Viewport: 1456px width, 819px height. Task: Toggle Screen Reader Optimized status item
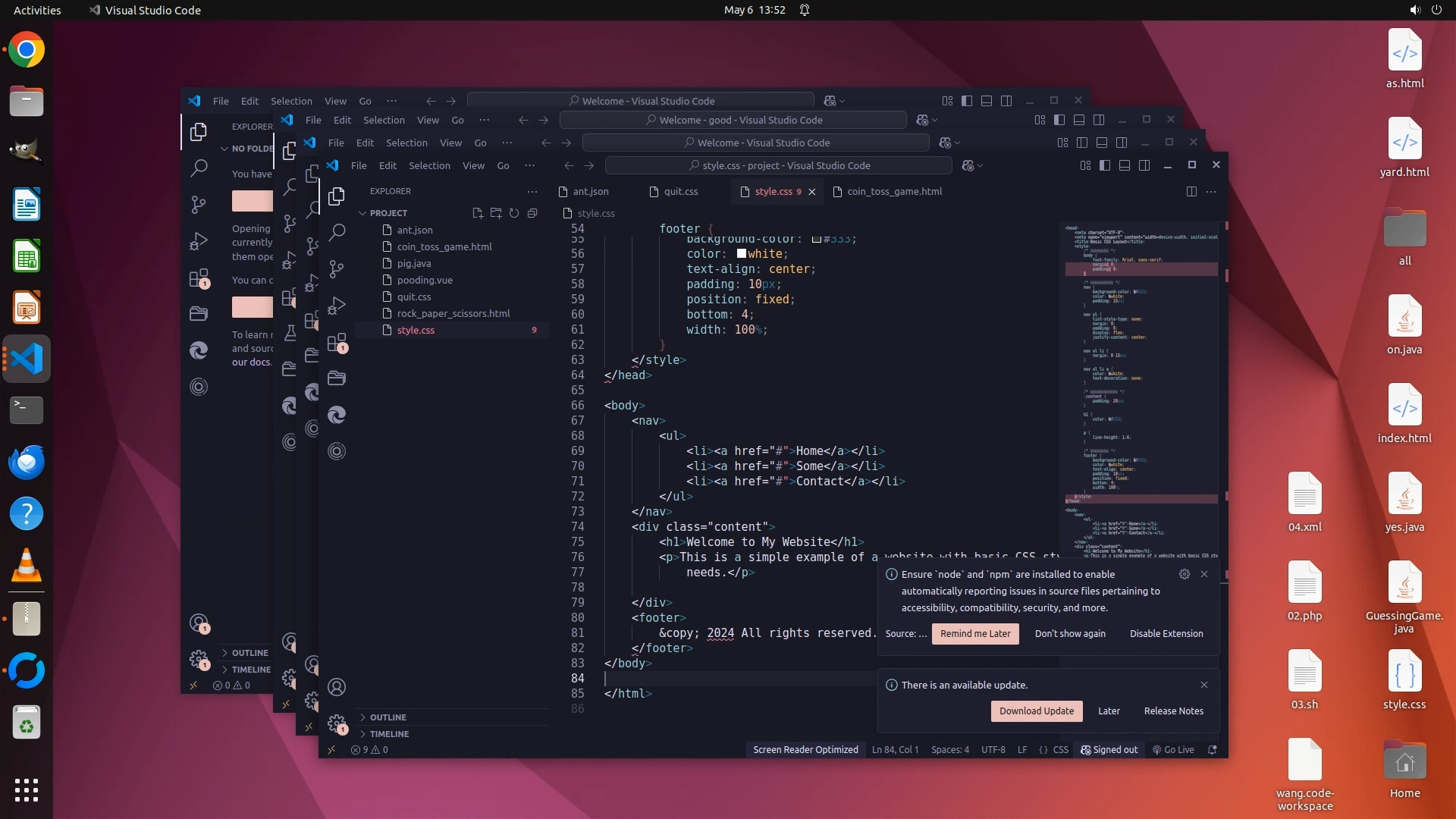805,749
